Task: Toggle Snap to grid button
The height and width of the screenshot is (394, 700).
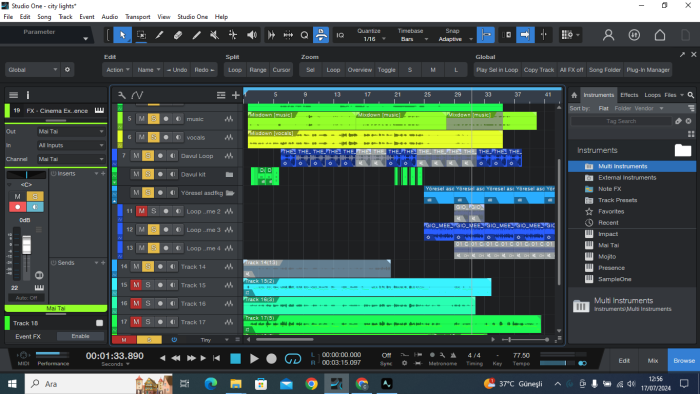Action: [x=486, y=35]
